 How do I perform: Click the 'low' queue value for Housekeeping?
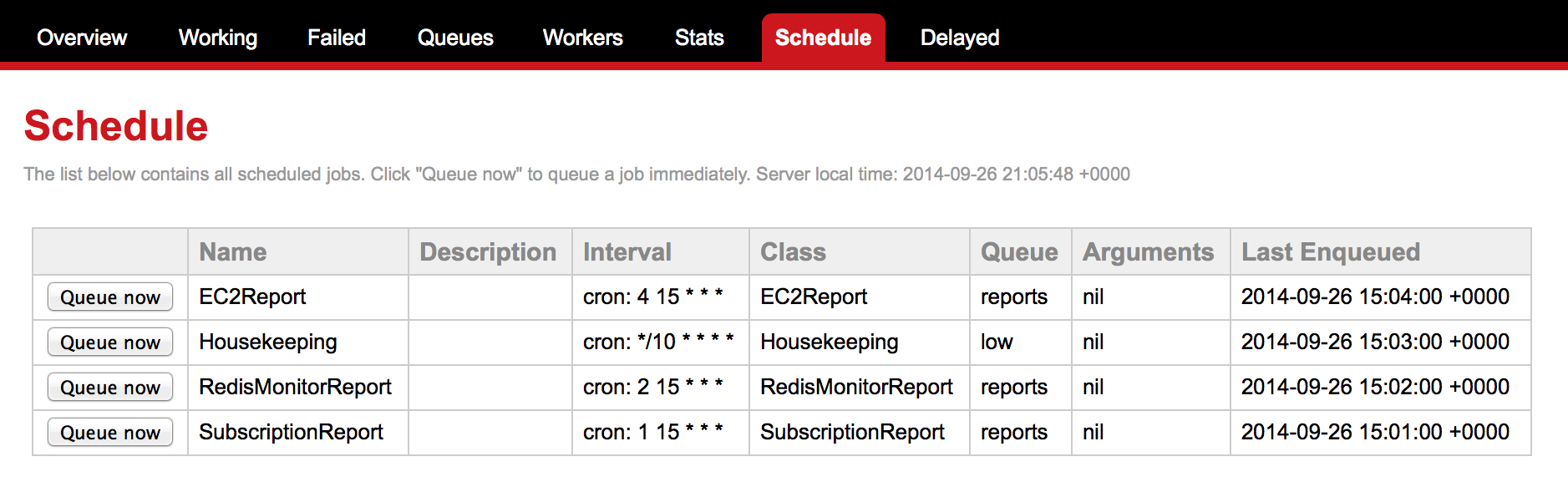[x=997, y=342]
